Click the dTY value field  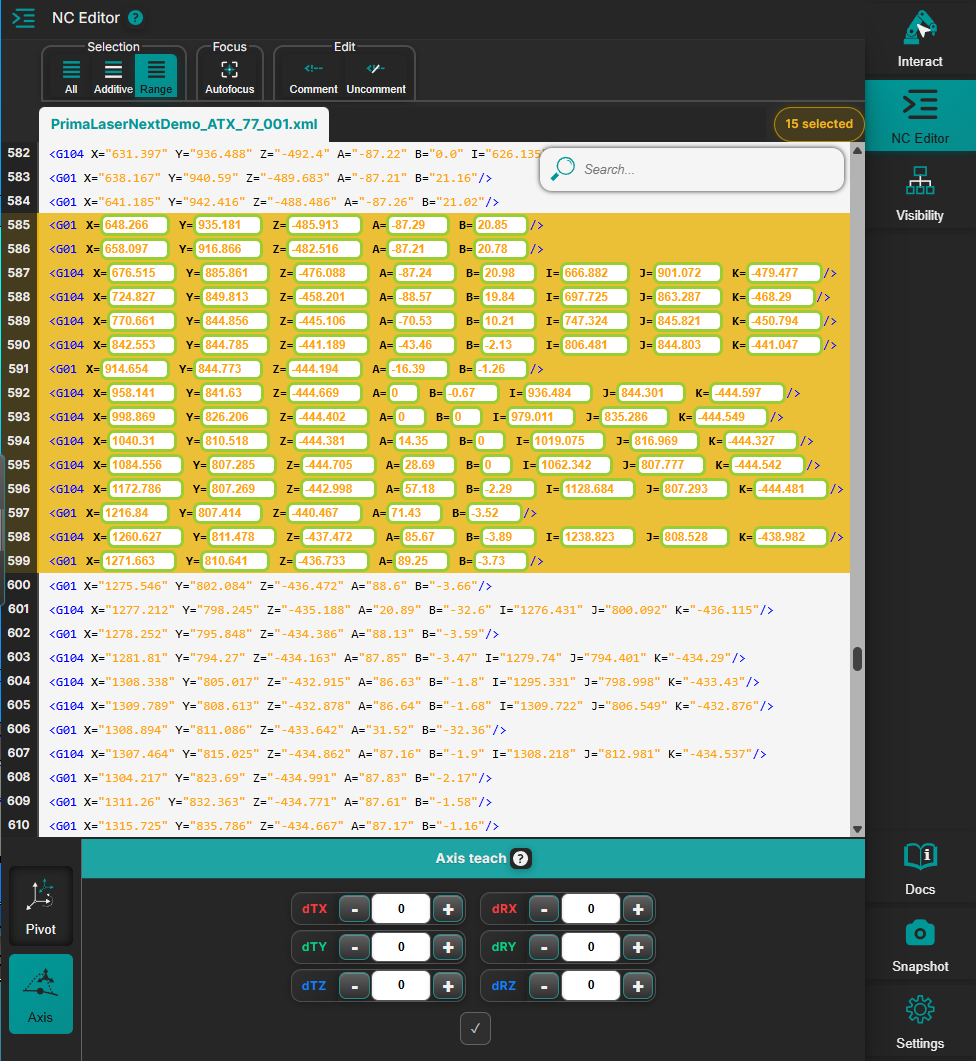click(401, 947)
